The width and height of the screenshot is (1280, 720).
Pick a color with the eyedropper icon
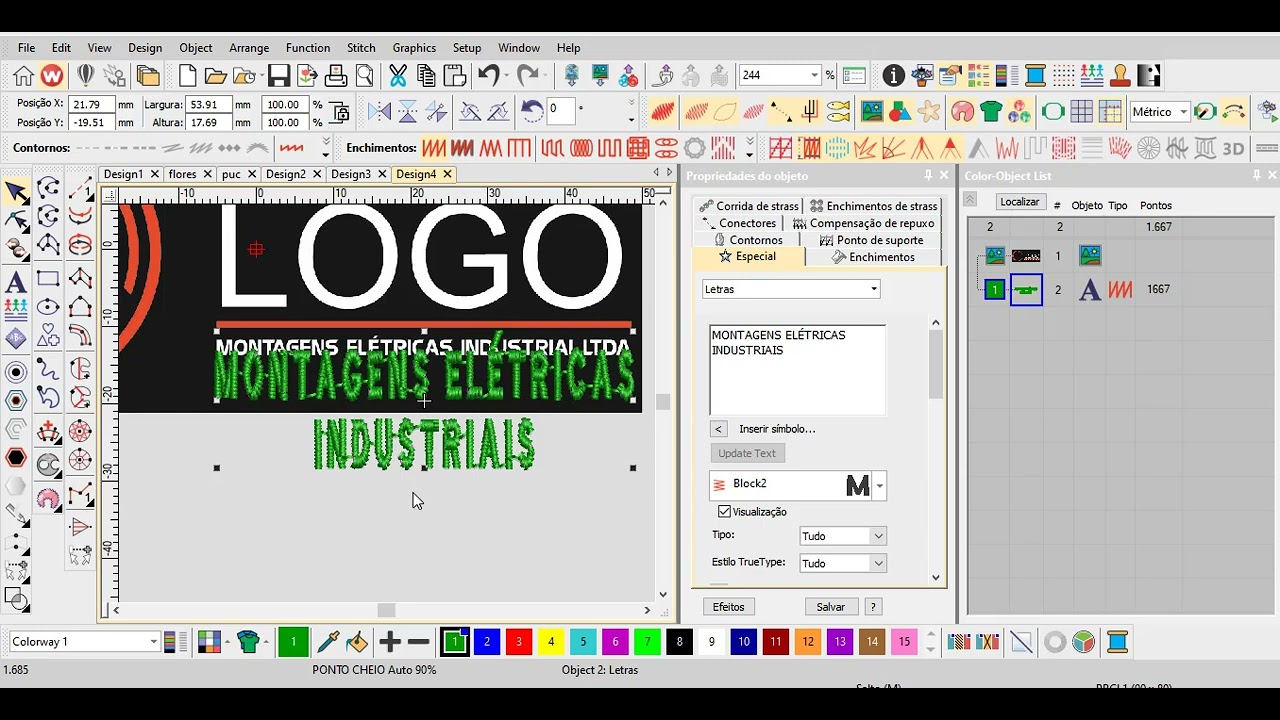328,642
